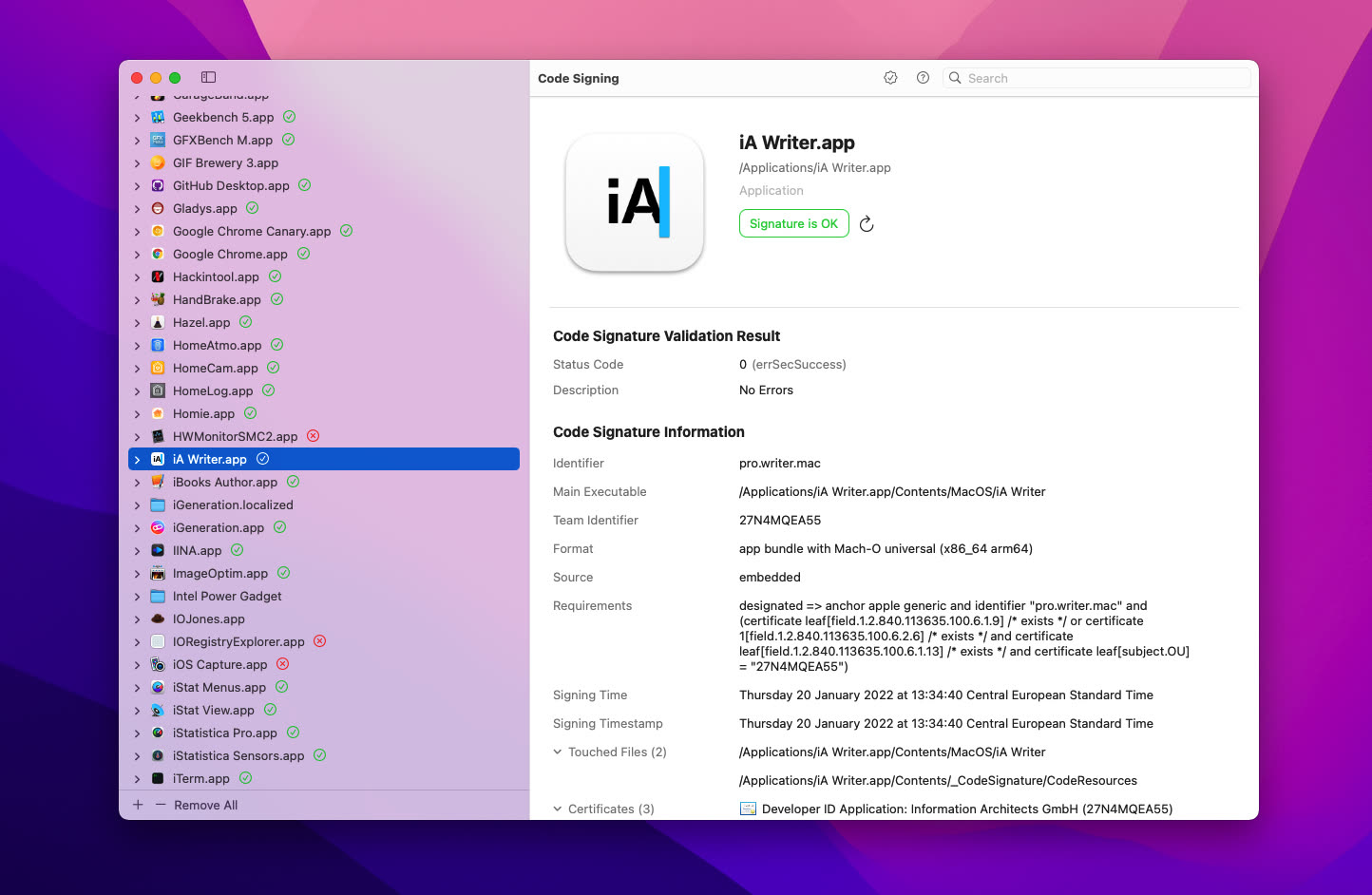
Task: Click into the Search field
Action: click(1096, 78)
